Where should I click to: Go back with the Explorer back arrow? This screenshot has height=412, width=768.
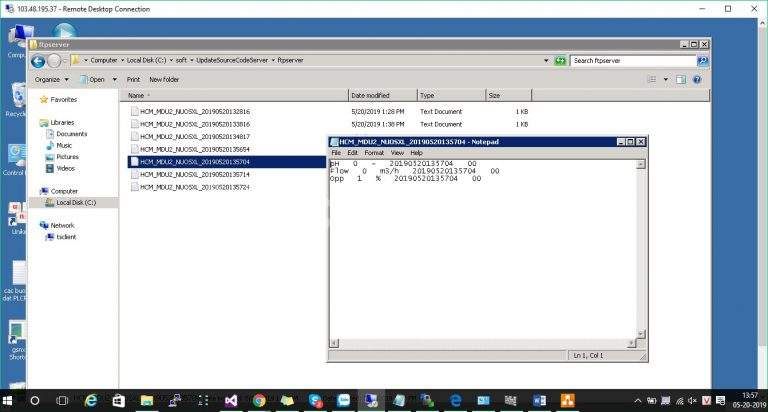coord(38,61)
